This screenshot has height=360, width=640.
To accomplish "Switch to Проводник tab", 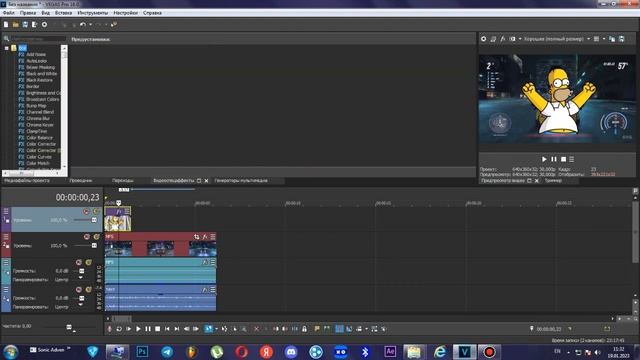I will tap(80, 180).
